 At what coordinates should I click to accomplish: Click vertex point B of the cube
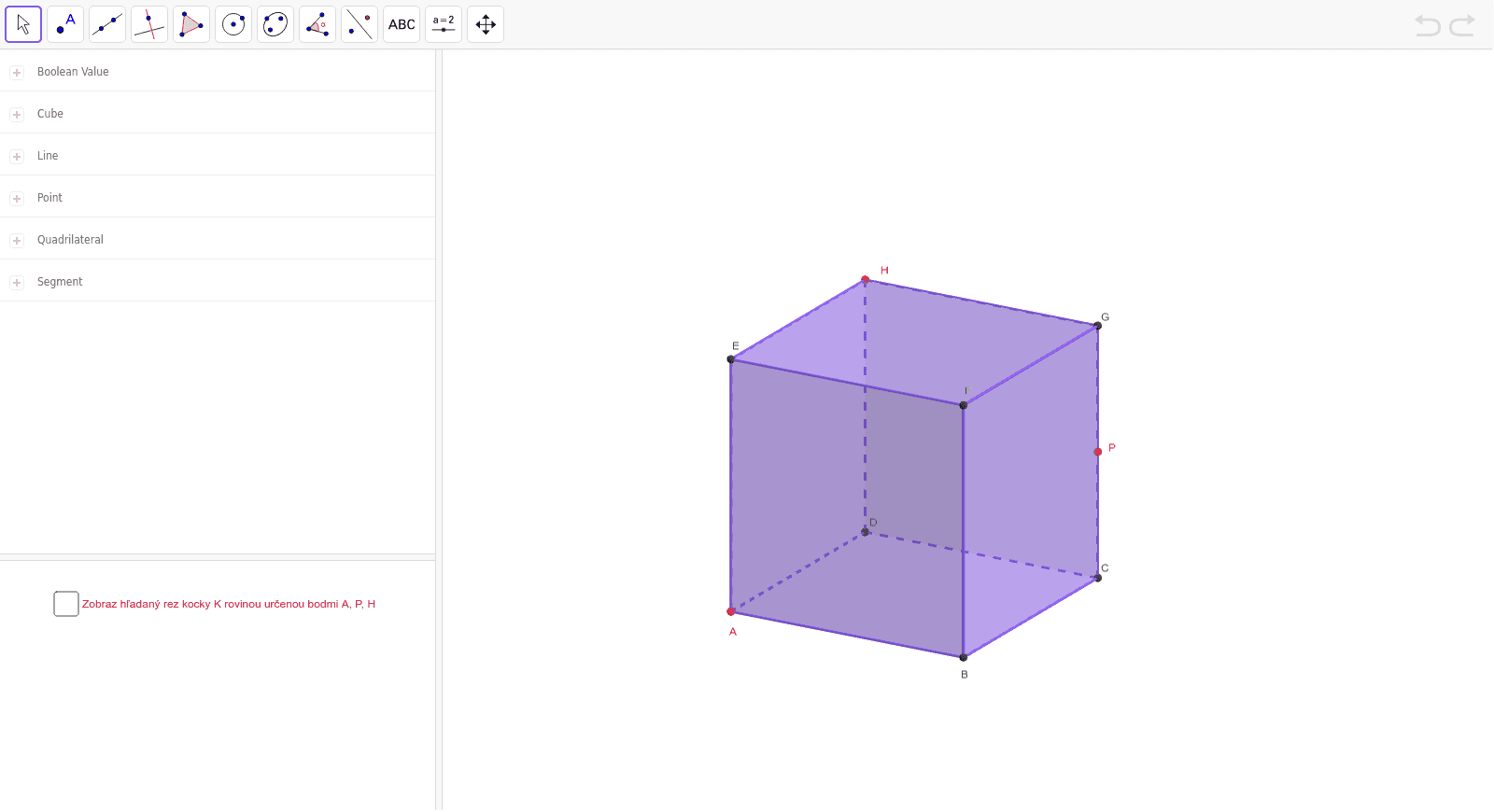tap(964, 657)
